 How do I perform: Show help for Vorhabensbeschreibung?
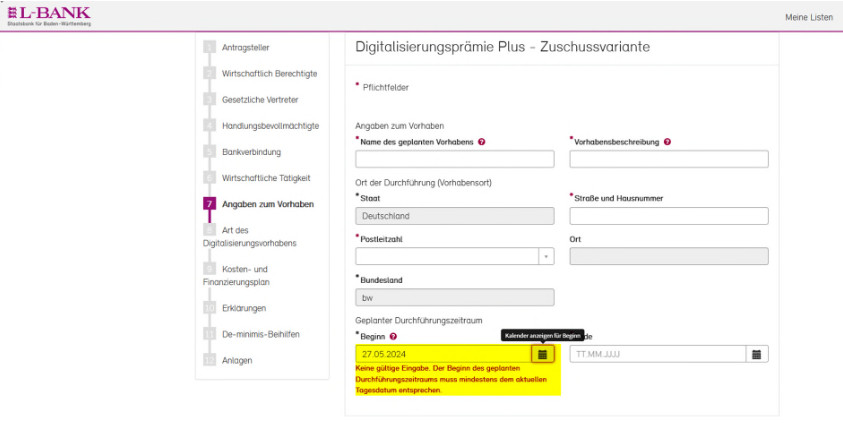pyautogui.click(x=667, y=142)
